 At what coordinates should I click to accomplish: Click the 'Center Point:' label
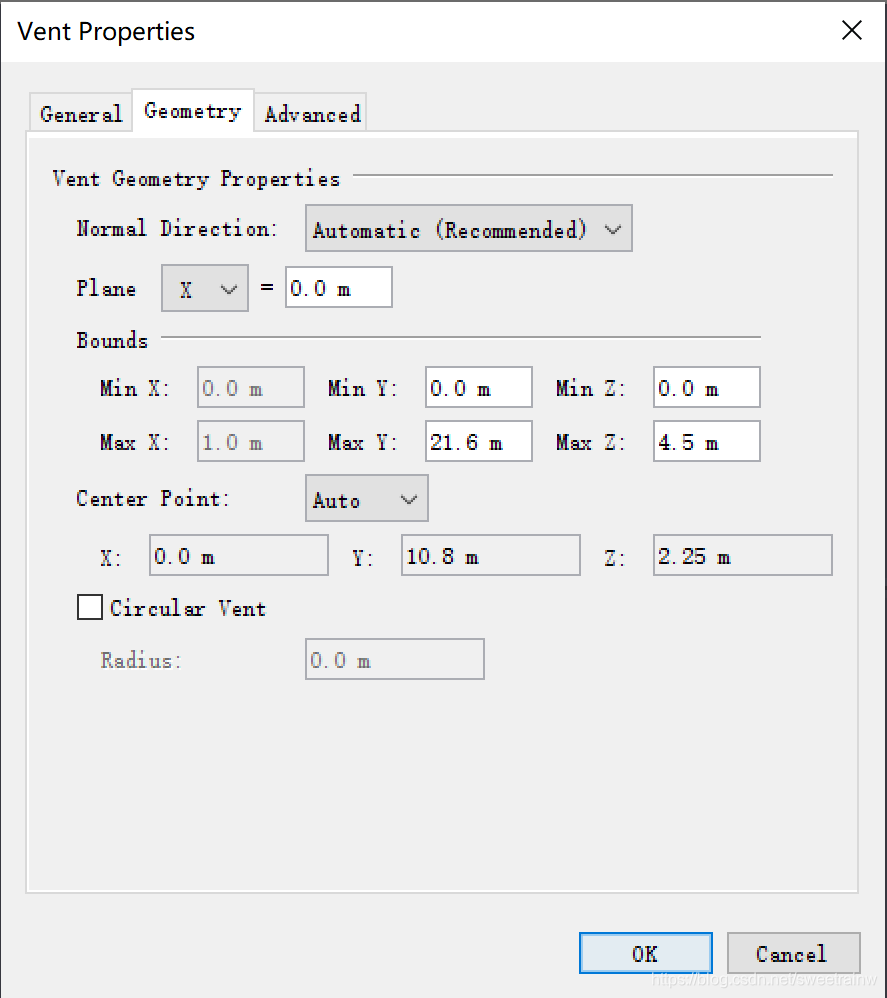153,498
